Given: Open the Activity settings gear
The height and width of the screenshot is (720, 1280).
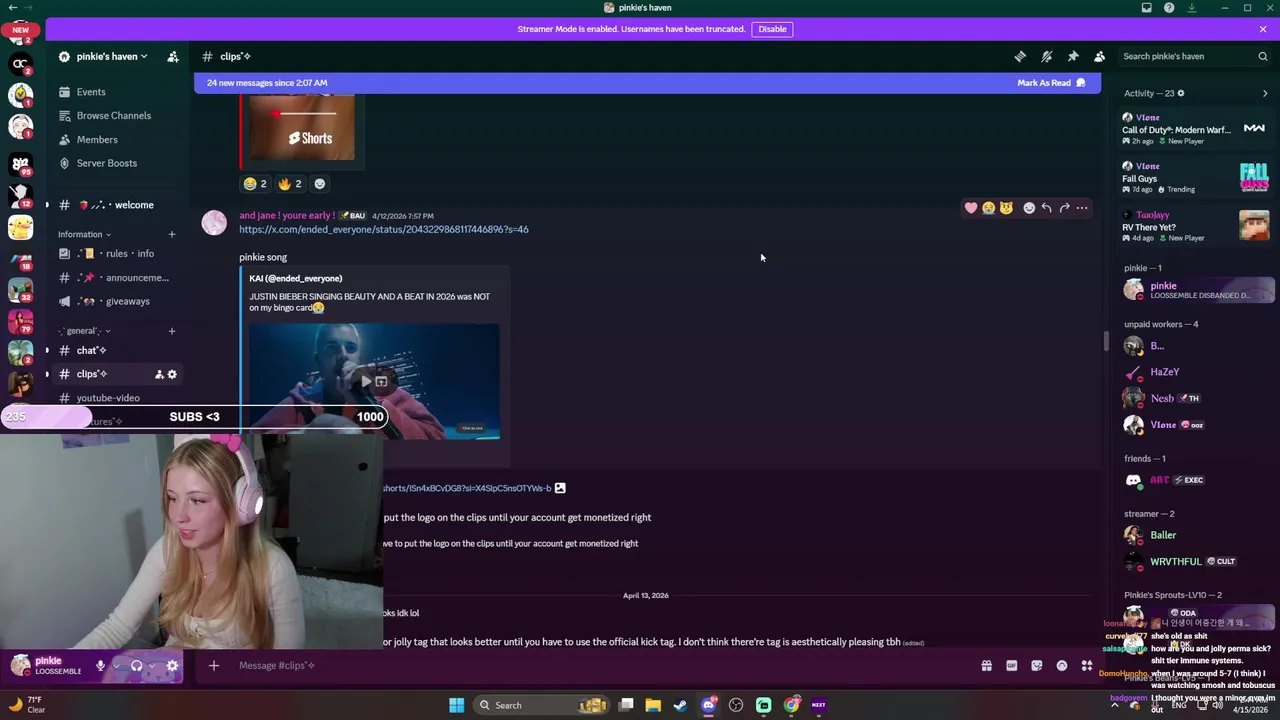Looking at the screenshot, I should tap(1181, 93).
